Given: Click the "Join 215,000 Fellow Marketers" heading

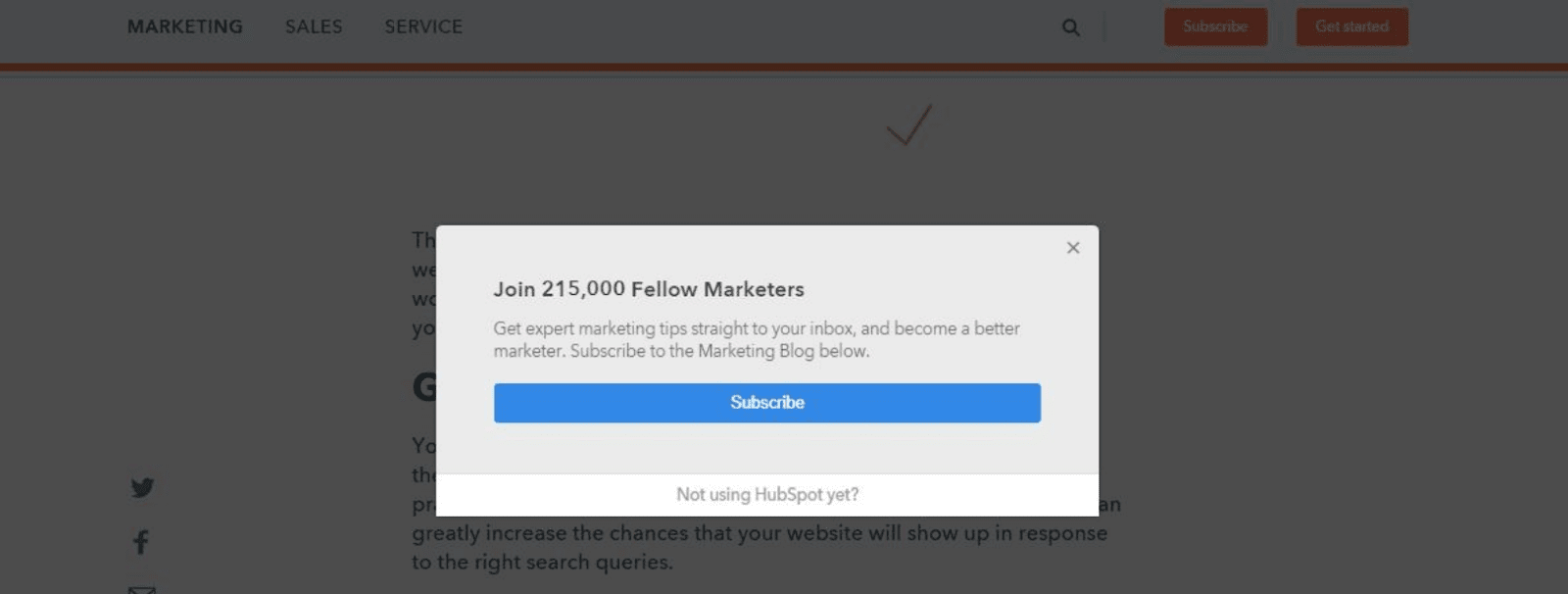Looking at the screenshot, I should 648,289.
